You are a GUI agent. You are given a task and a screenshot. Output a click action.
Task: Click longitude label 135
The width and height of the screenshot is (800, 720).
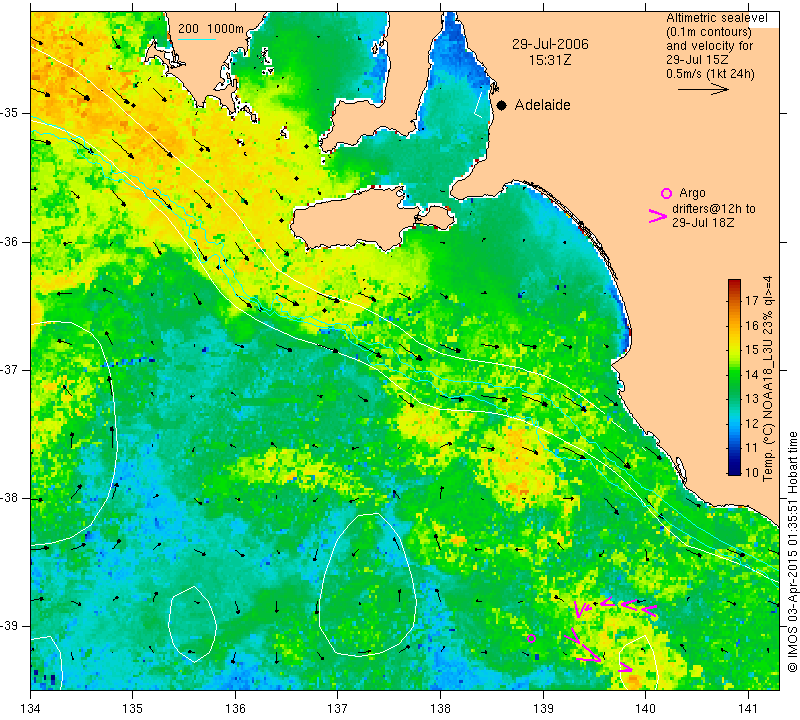coord(133,708)
